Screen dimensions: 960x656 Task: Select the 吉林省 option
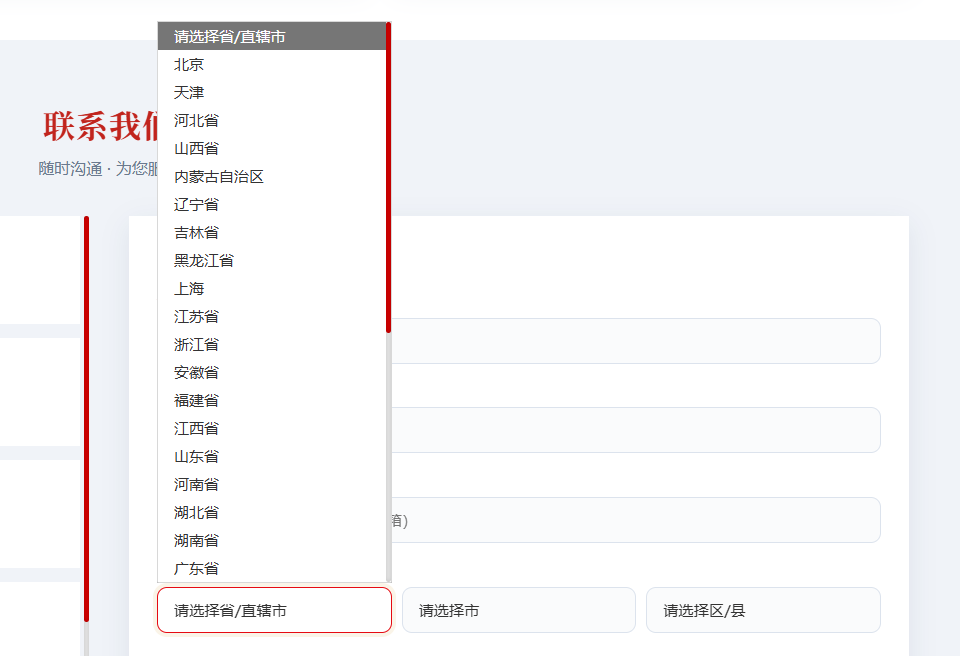click(272, 233)
